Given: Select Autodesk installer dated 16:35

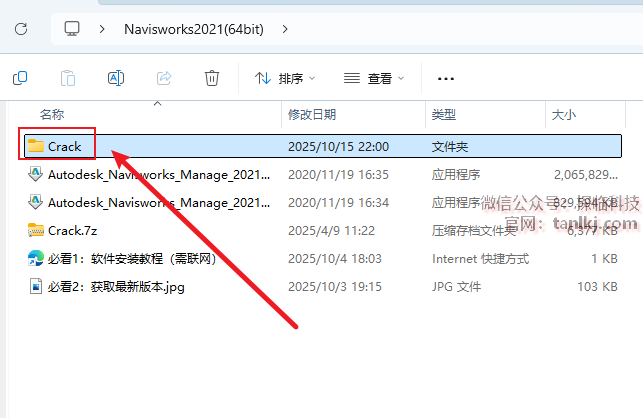Looking at the screenshot, I should coord(159,175).
